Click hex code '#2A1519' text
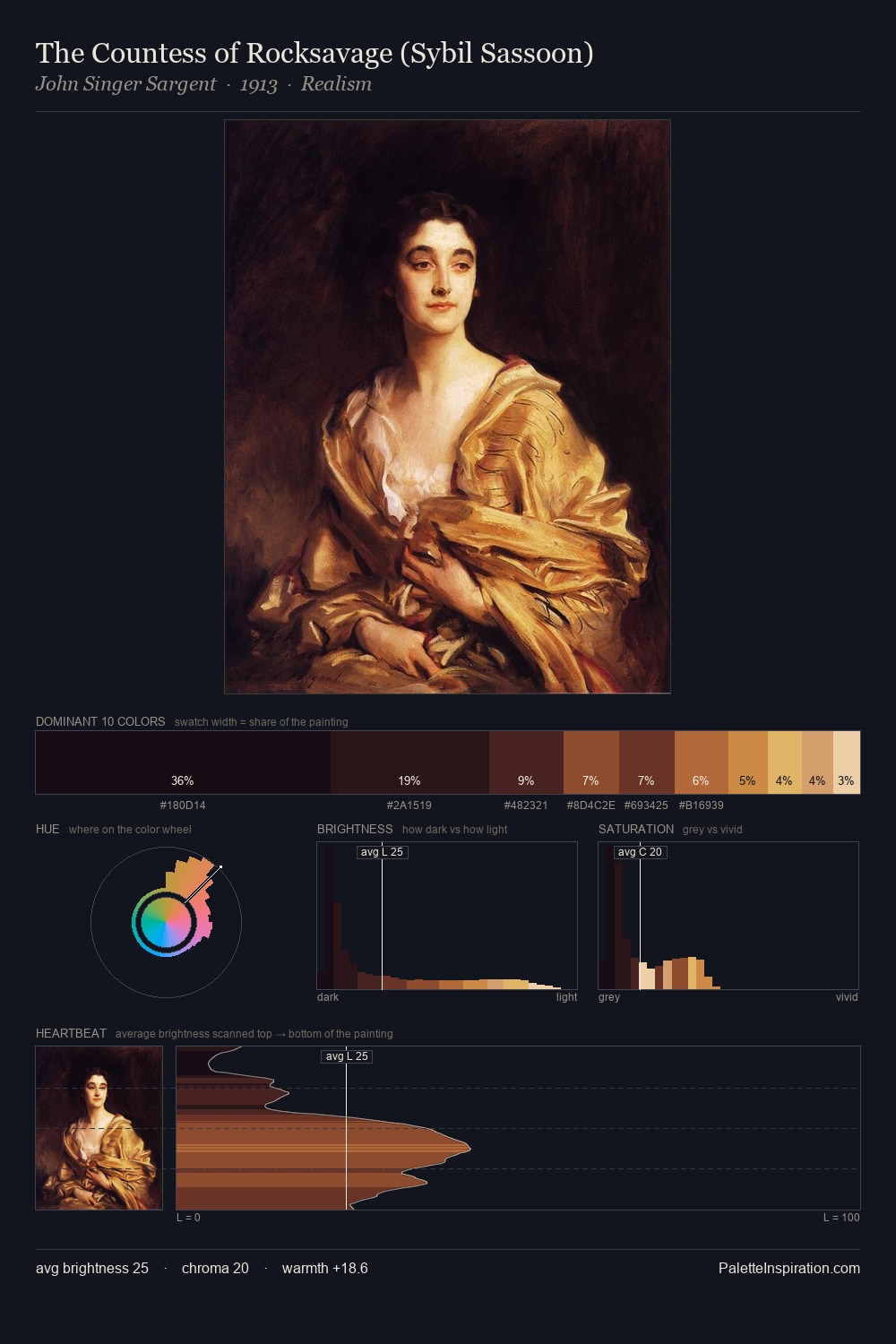The image size is (896, 1344). tap(409, 806)
